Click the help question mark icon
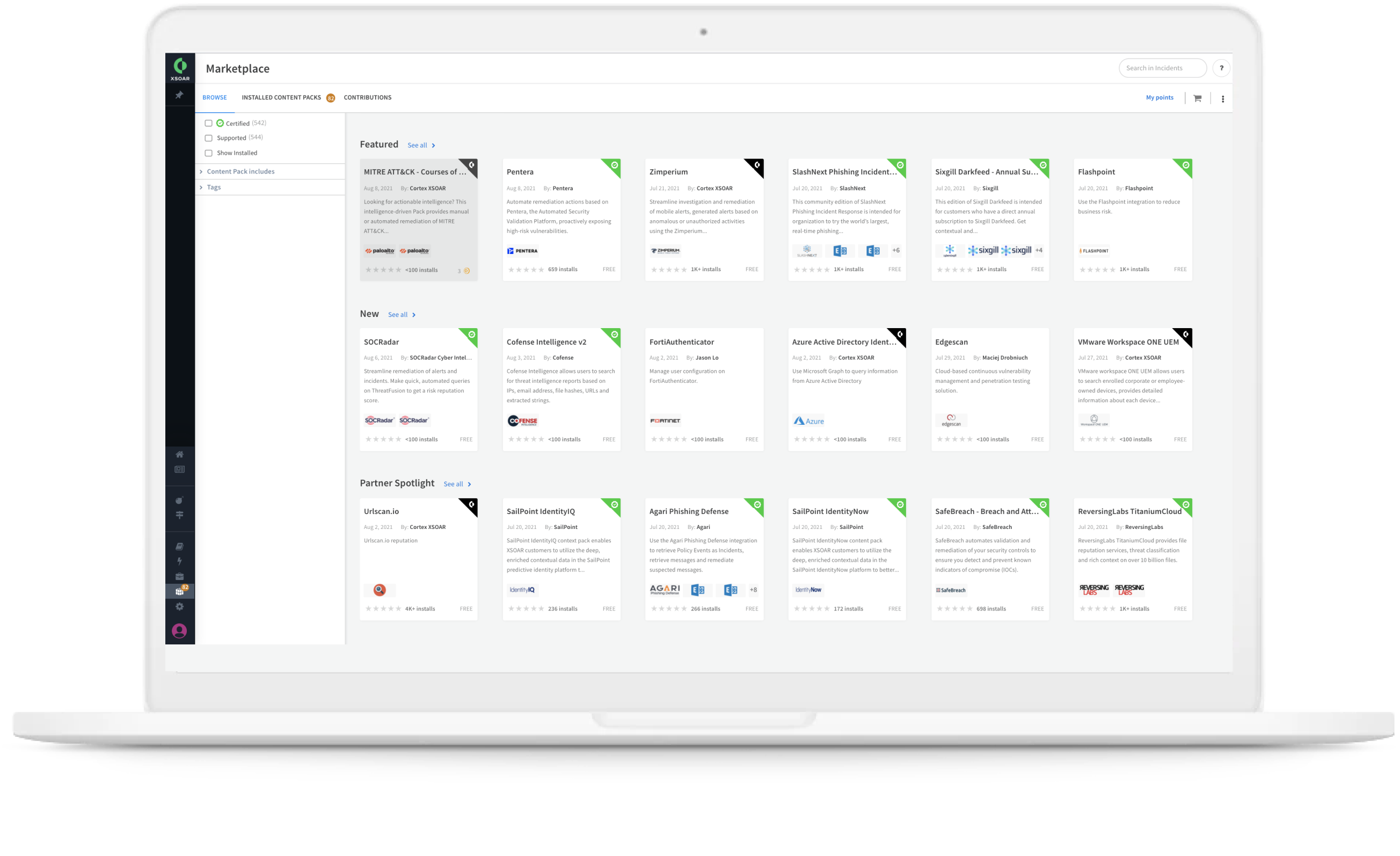Image resolution: width=1400 pixels, height=856 pixels. point(1222,68)
